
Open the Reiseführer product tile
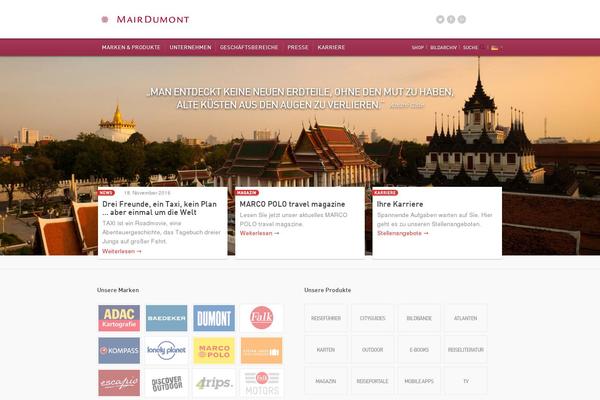[326, 318]
